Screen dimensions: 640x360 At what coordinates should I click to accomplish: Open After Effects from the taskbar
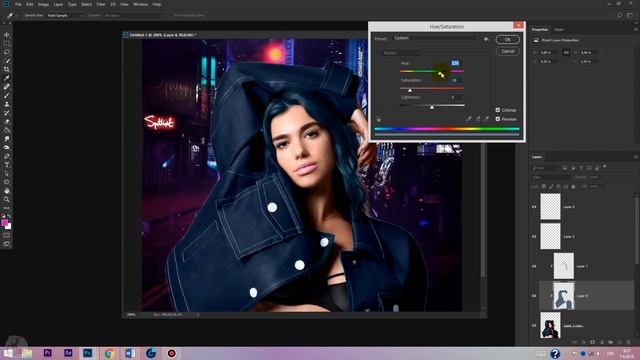point(68,353)
